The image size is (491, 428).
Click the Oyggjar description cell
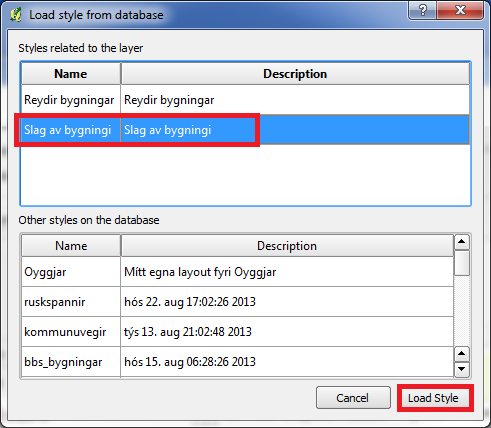pos(287,272)
